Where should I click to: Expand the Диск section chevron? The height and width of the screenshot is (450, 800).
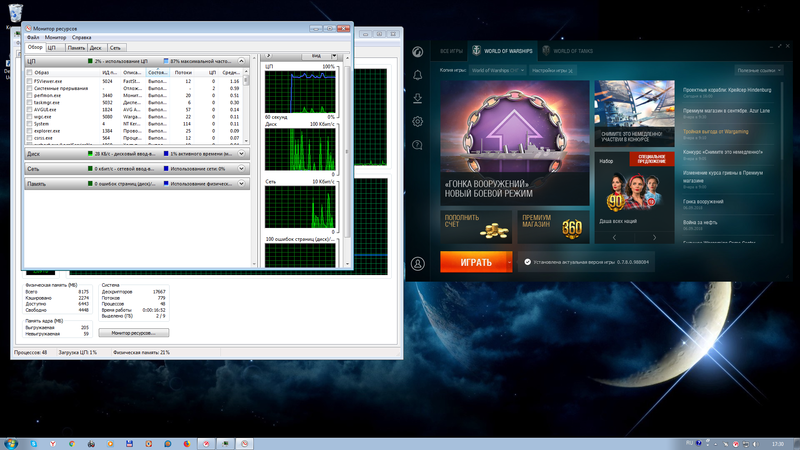coord(241,154)
